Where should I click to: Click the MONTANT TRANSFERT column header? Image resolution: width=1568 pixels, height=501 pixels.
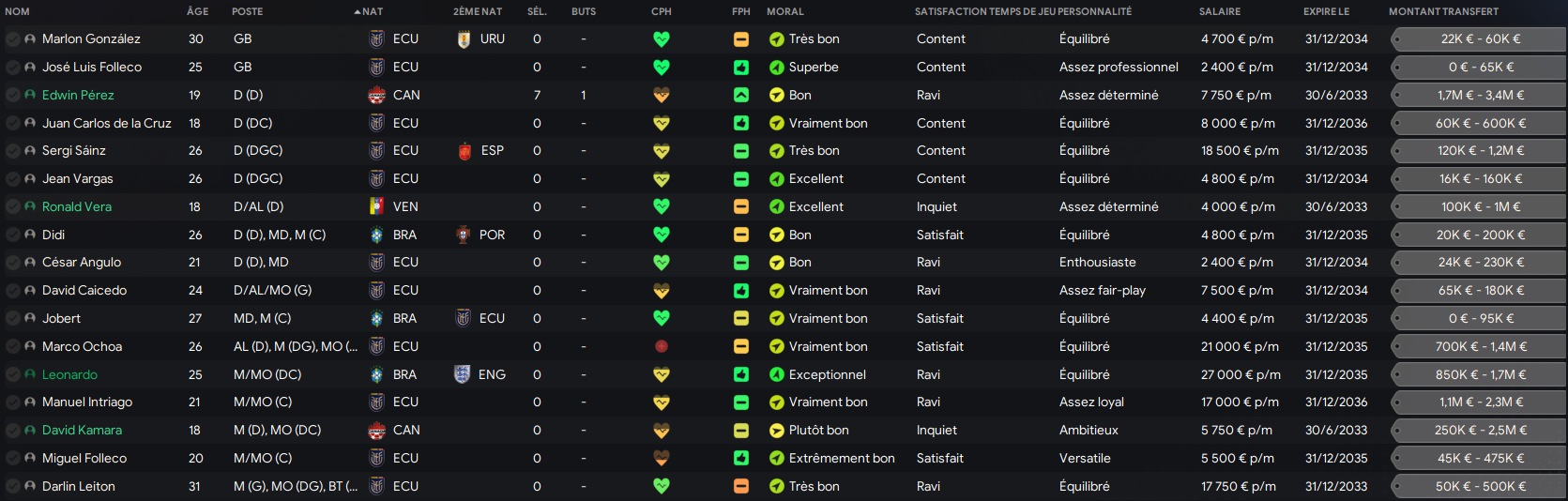(x=1443, y=11)
